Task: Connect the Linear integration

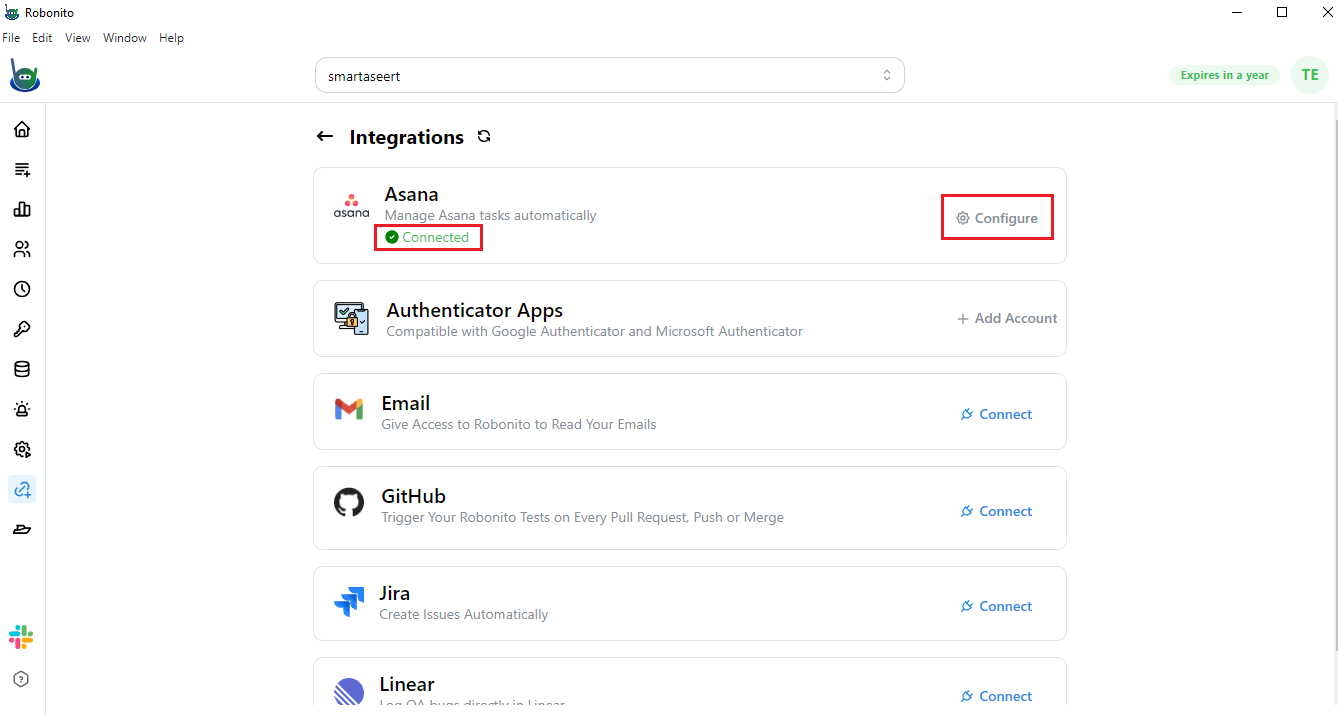Action: tap(996, 696)
